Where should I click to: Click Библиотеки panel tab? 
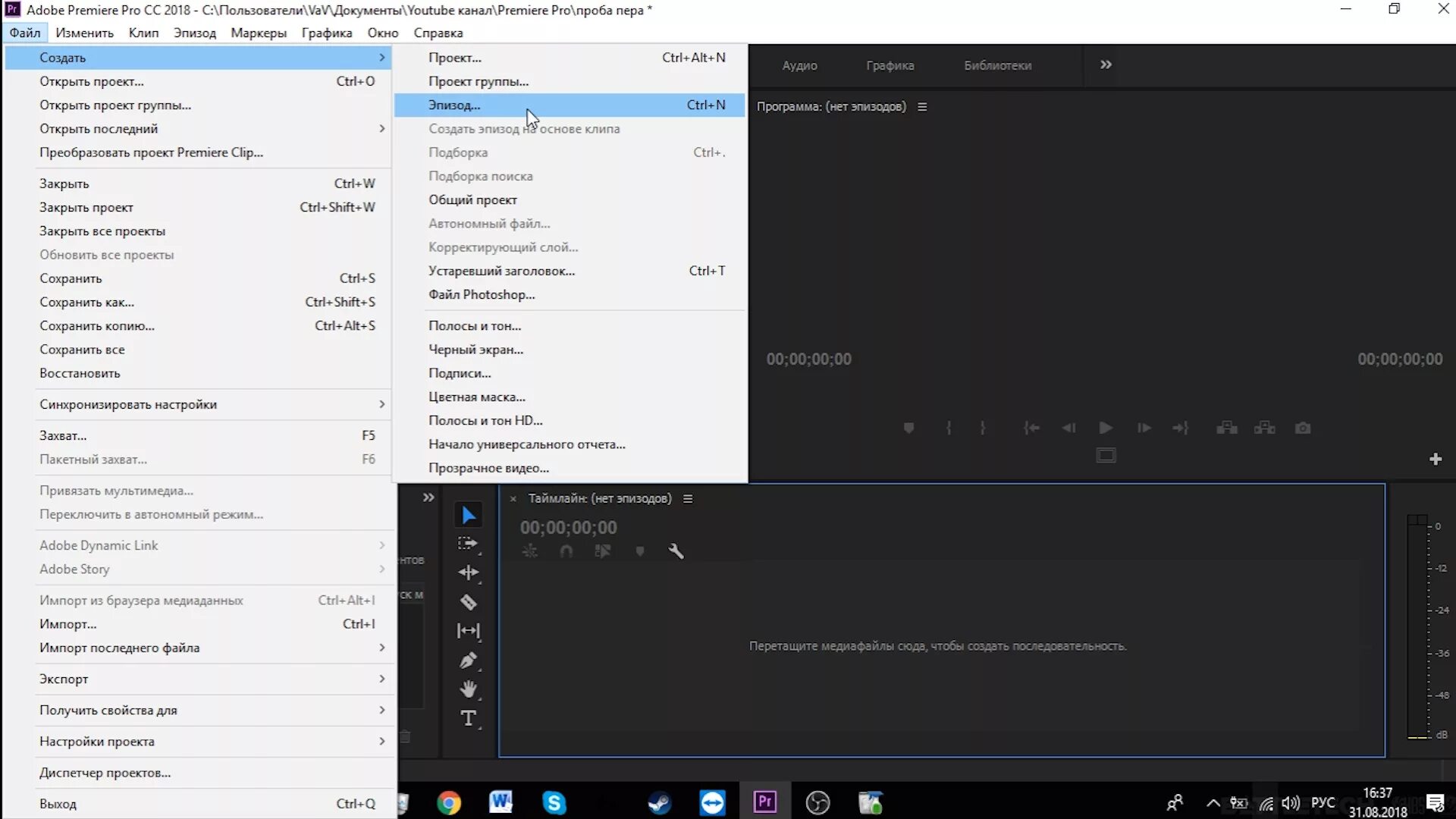[997, 64]
